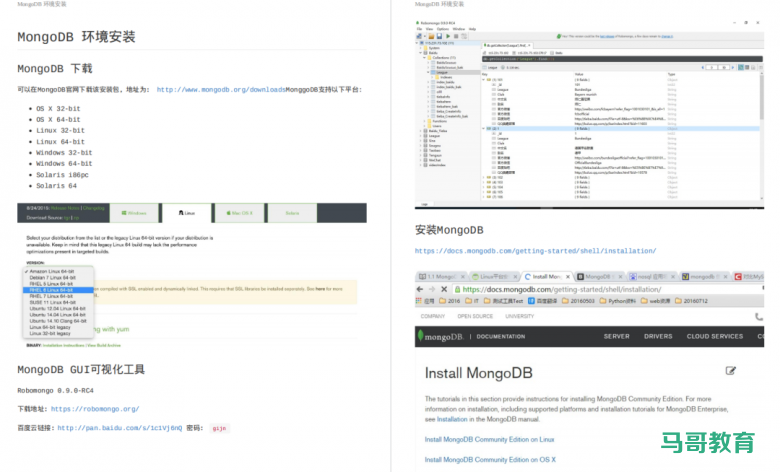Click the Robomongo play/execute toolbar icon
This screenshot has width=780, height=472.
[450, 37]
